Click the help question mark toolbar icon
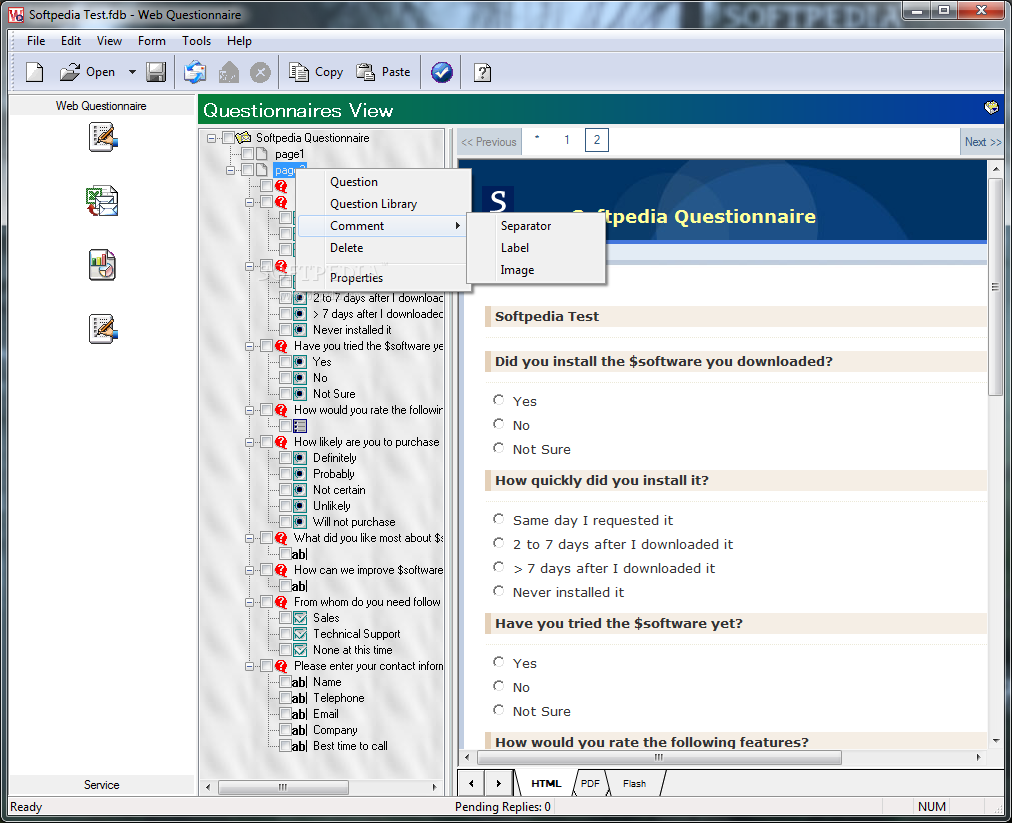Screen dimensions: 1012x823 point(482,72)
